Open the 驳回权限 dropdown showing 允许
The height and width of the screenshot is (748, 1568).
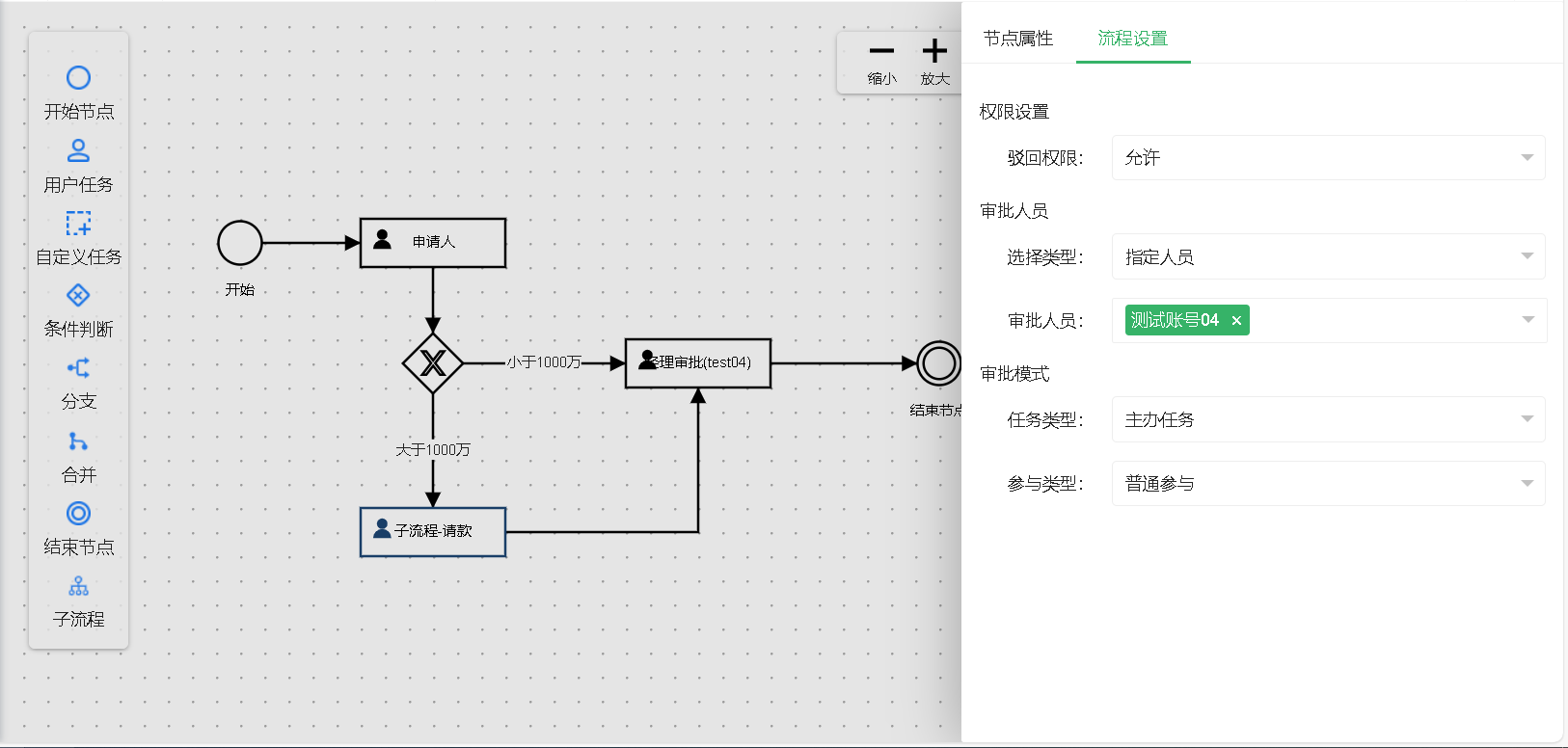point(1329,158)
